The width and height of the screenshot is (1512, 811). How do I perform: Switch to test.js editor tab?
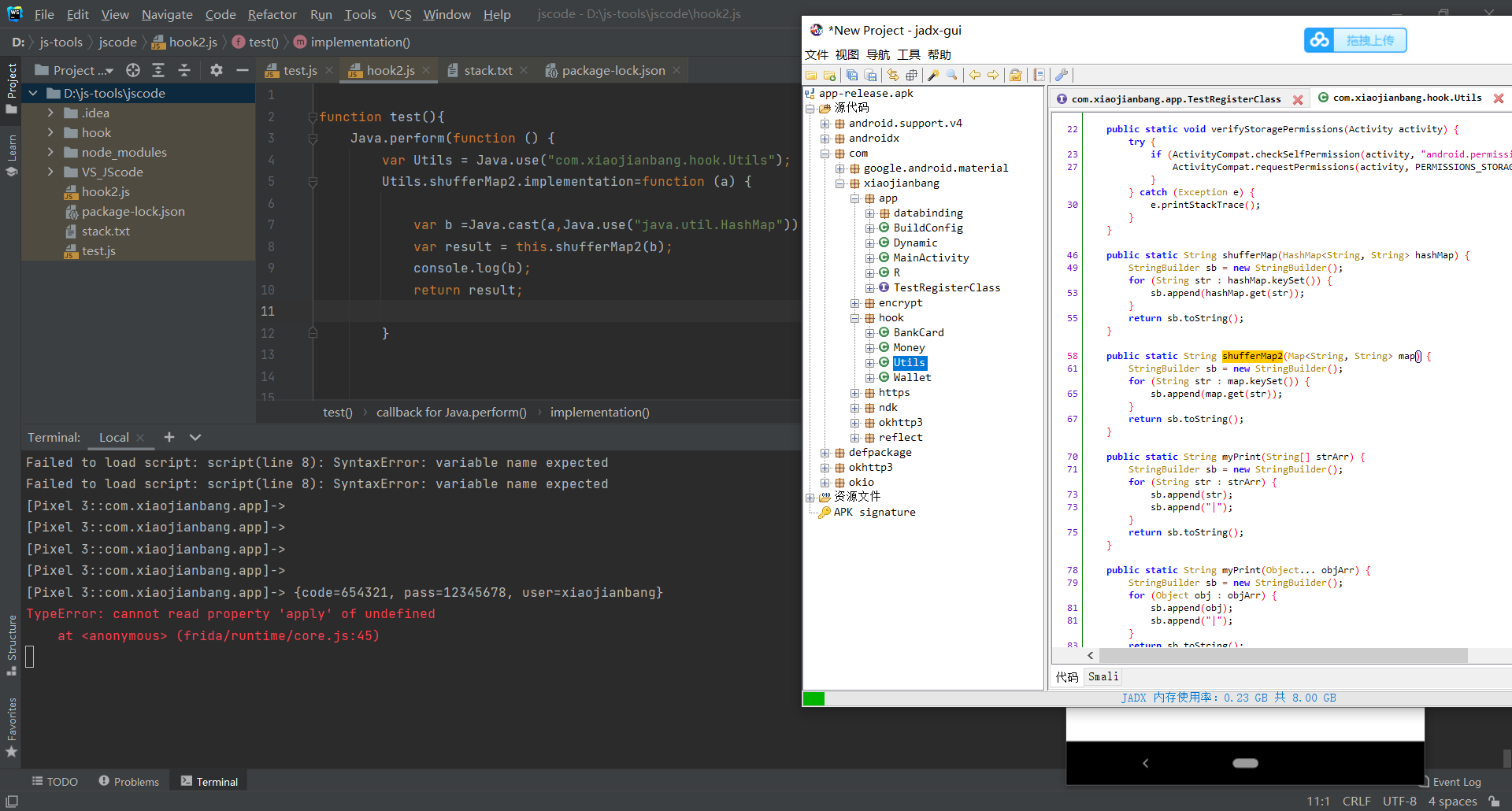point(299,70)
